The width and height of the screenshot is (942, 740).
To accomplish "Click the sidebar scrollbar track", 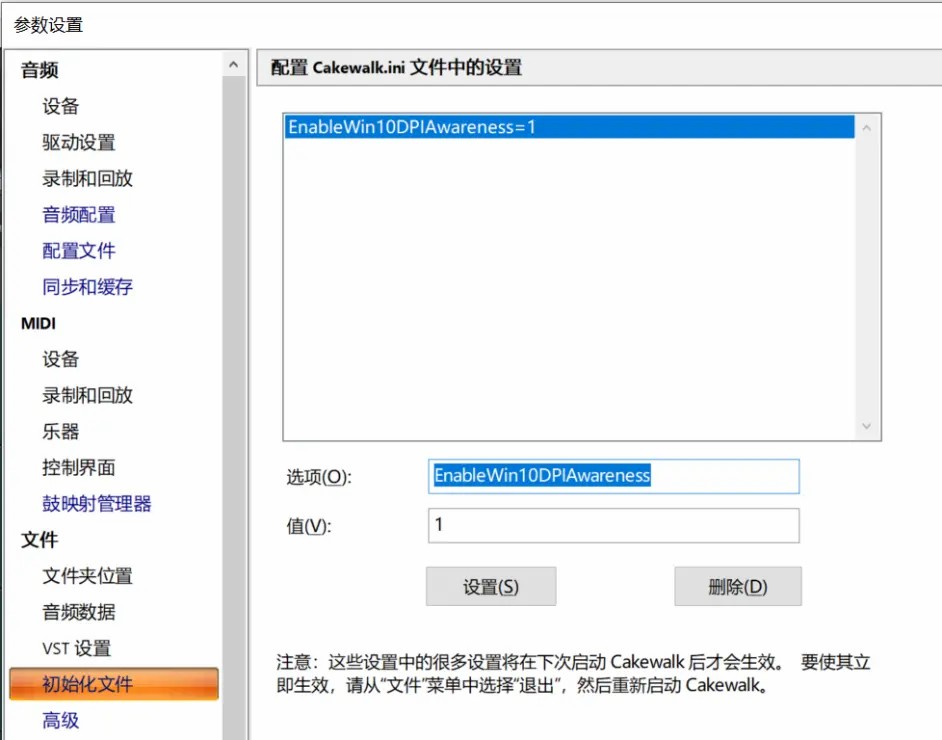I will [x=234, y=408].
